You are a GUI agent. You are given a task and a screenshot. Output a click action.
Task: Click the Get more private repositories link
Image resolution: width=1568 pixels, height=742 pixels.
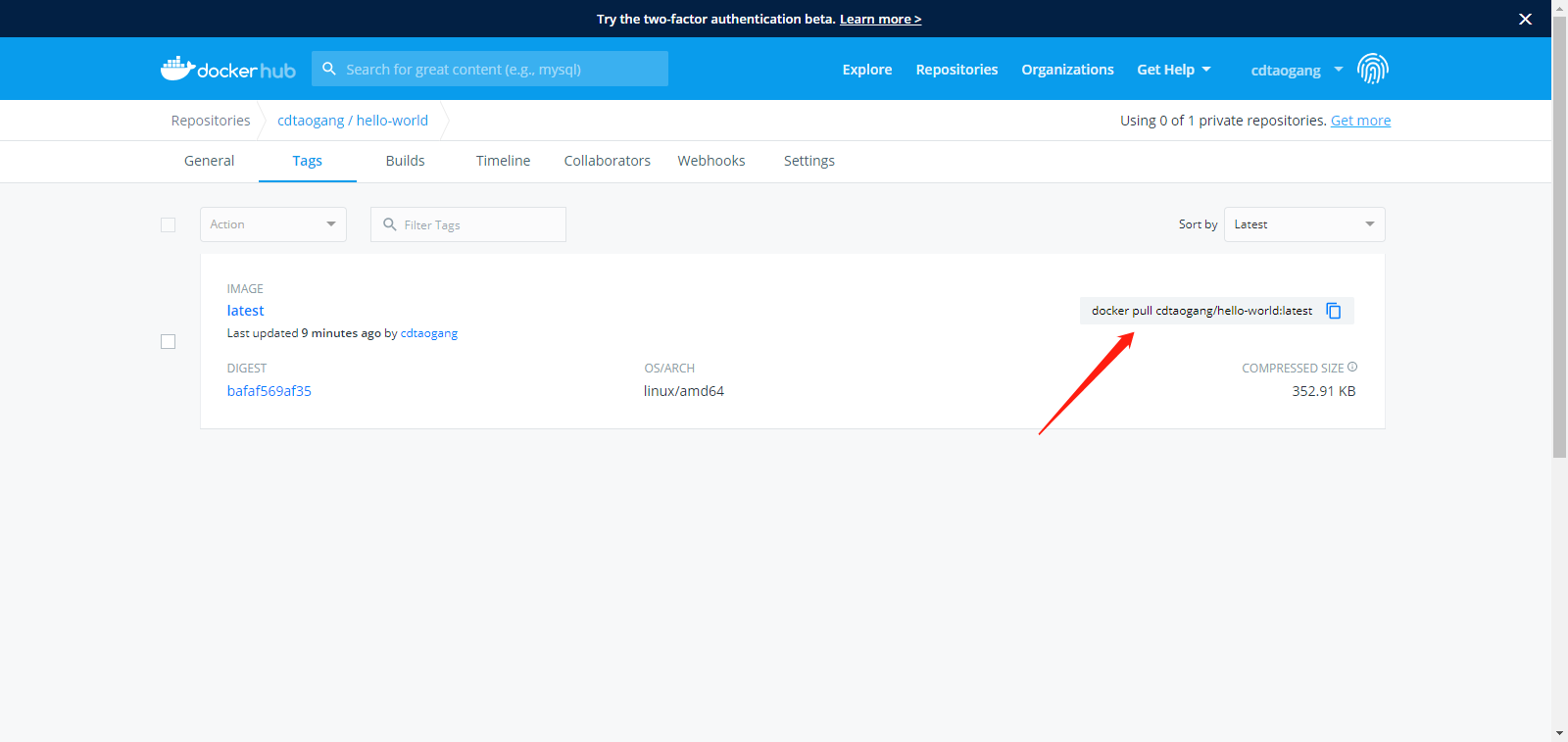point(1360,121)
